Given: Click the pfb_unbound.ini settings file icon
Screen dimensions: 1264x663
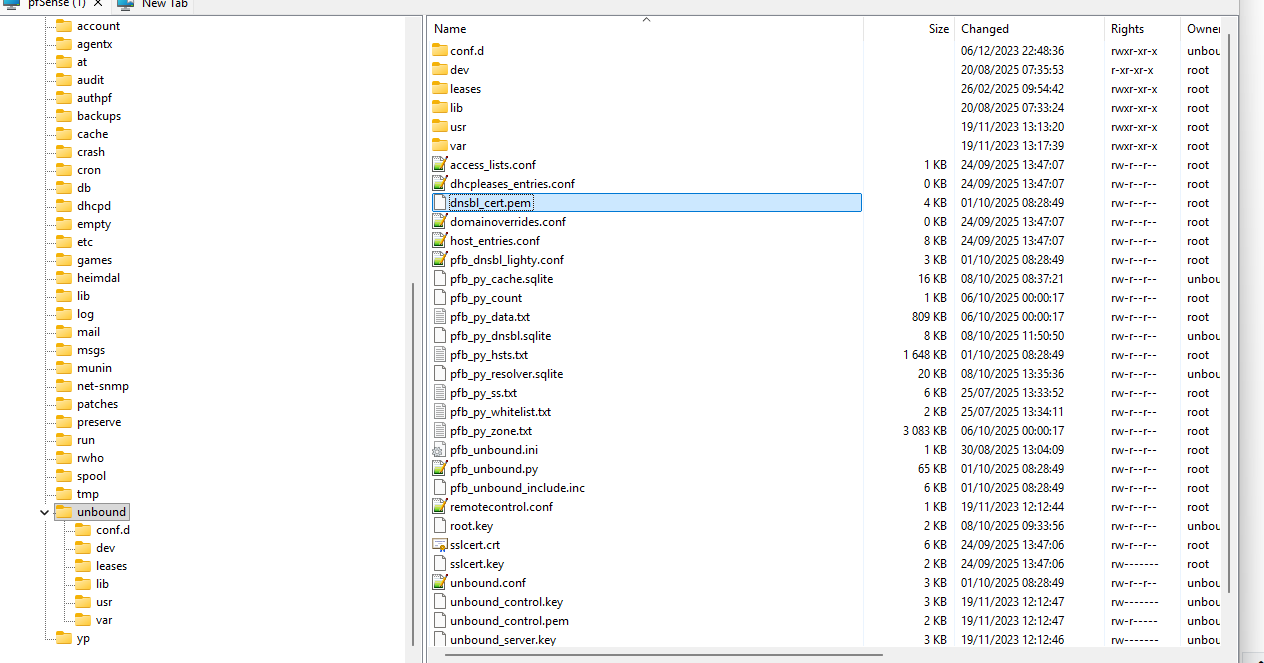Looking at the screenshot, I should 440,450.
